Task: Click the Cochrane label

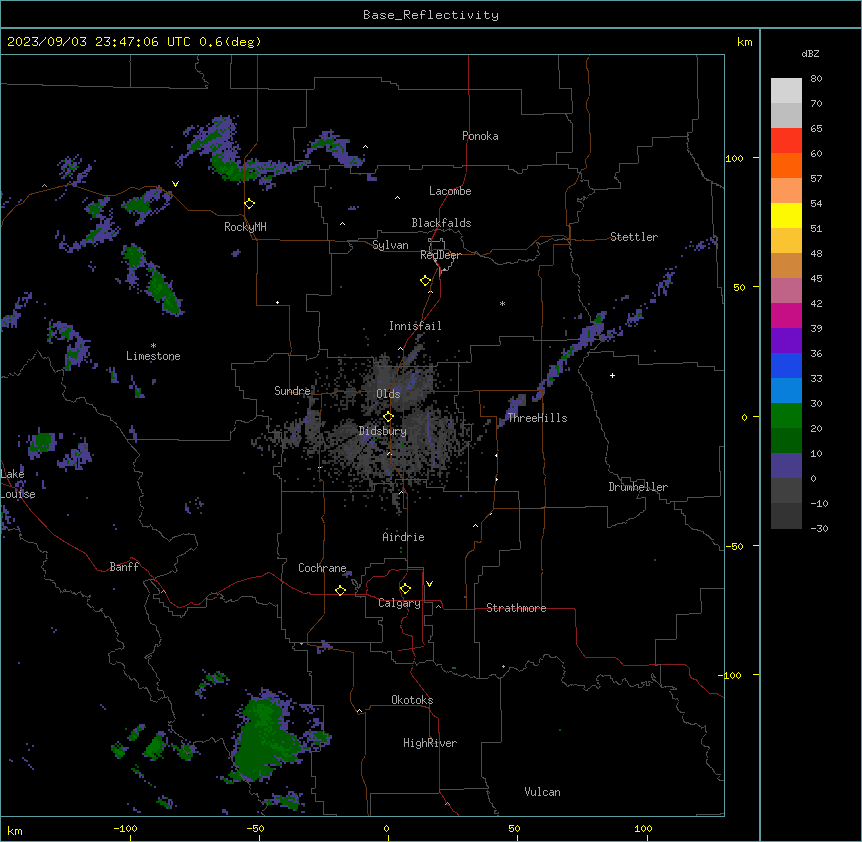Action: pyautogui.click(x=322, y=568)
